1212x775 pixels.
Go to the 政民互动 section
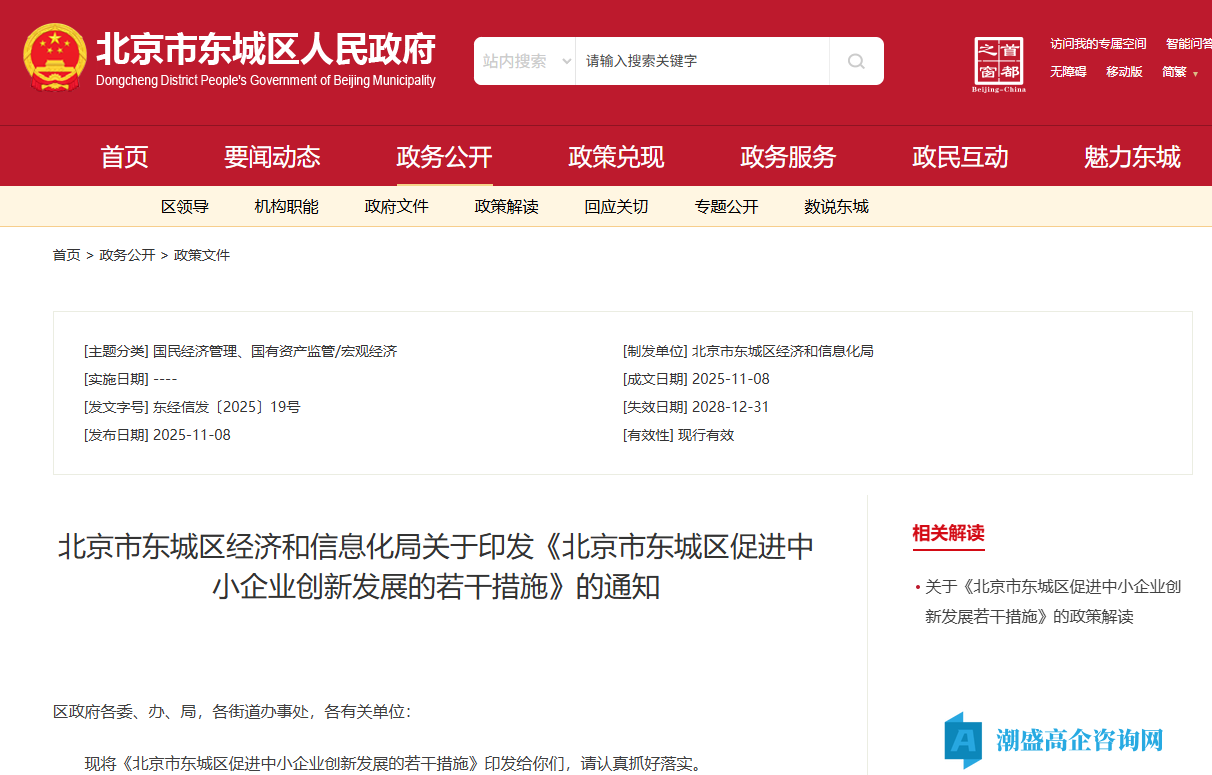click(x=960, y=156)
